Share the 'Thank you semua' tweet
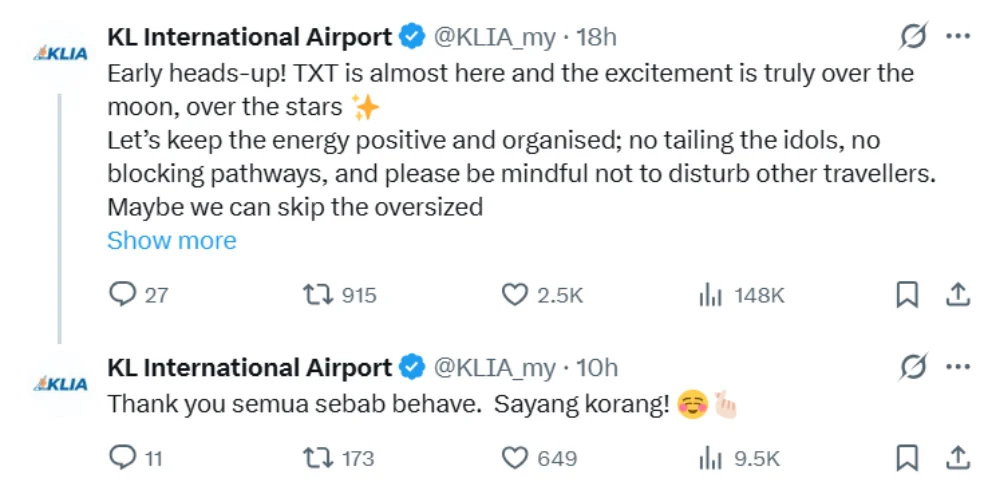 [x=957, y=458]
